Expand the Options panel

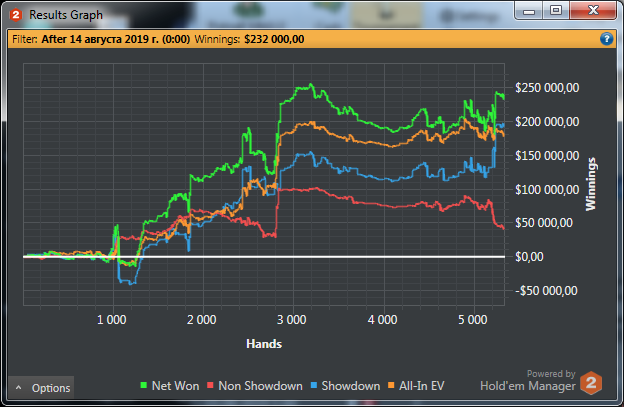tap(41, 388)
